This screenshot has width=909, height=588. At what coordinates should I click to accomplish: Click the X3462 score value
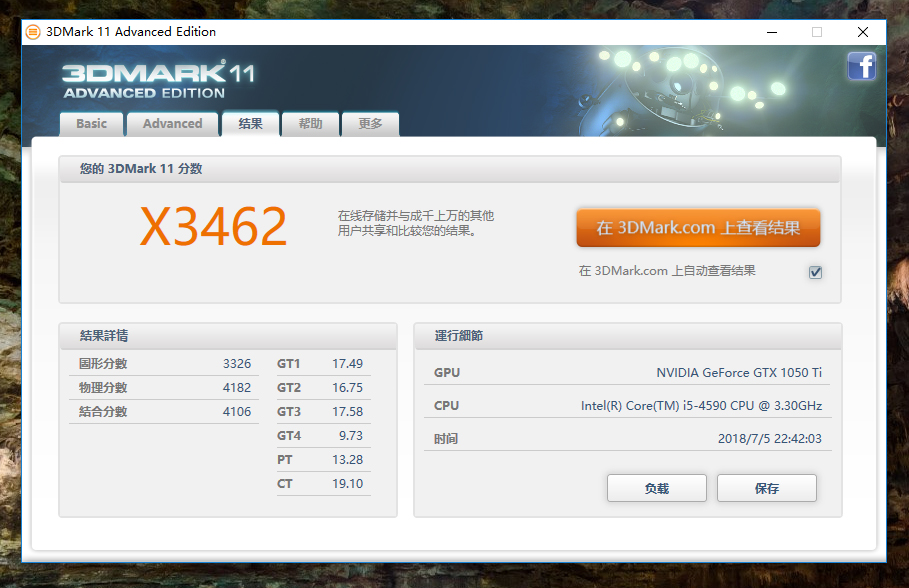click(213, 227)
